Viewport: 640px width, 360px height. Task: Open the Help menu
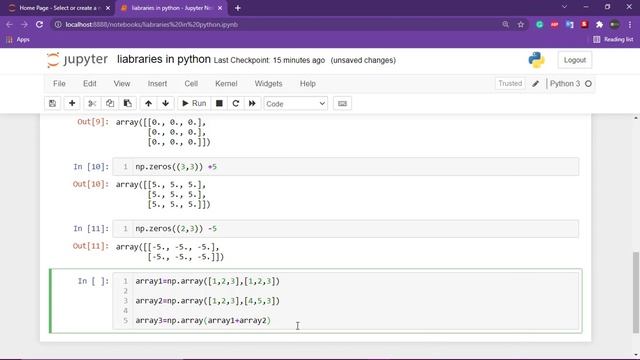(x=308, y=84)
